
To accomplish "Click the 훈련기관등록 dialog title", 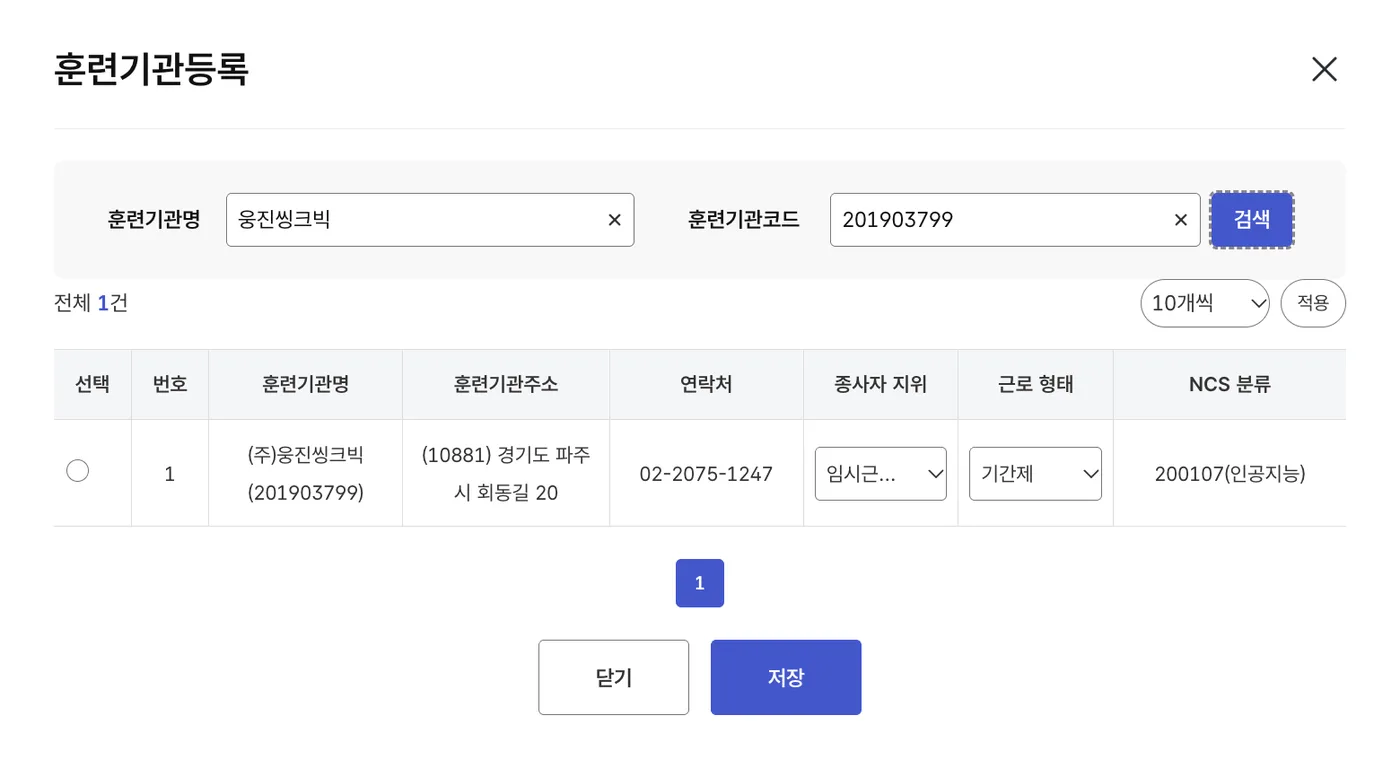I will tap(151, 70).
